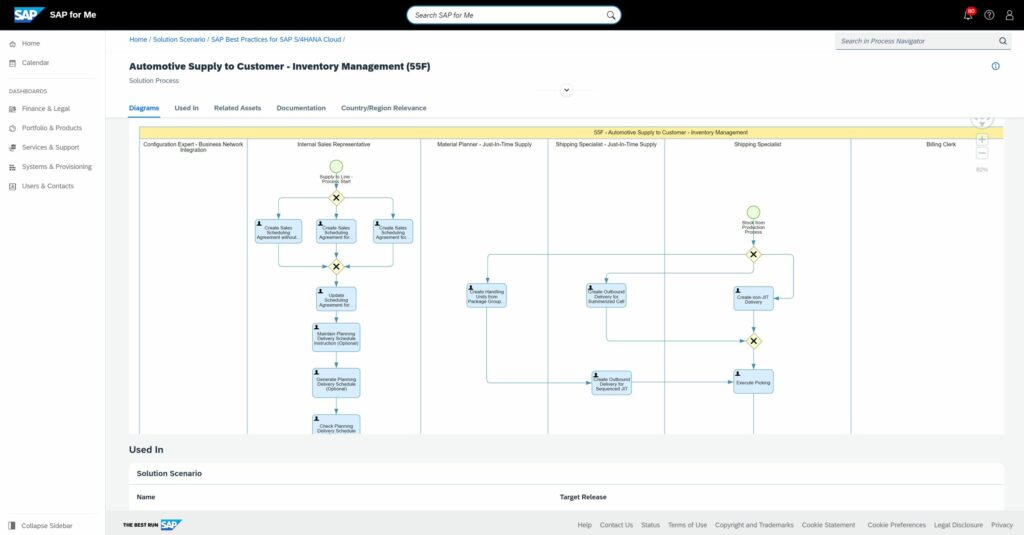
Task: Click Home breadcrumb link
Action: tap(138, 39)
